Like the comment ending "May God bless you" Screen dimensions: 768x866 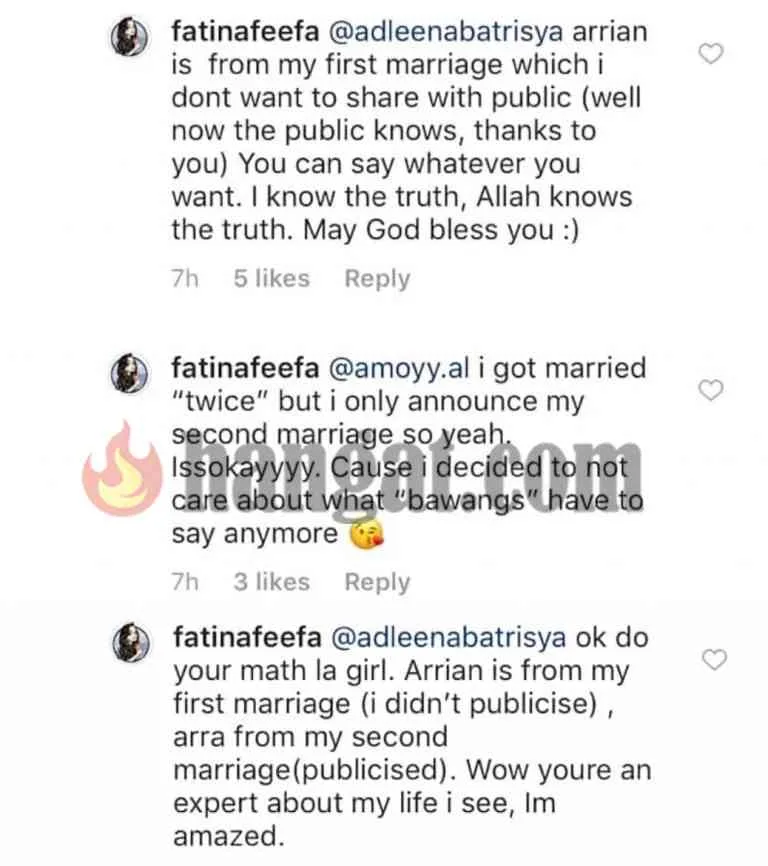tap(710, 54)
